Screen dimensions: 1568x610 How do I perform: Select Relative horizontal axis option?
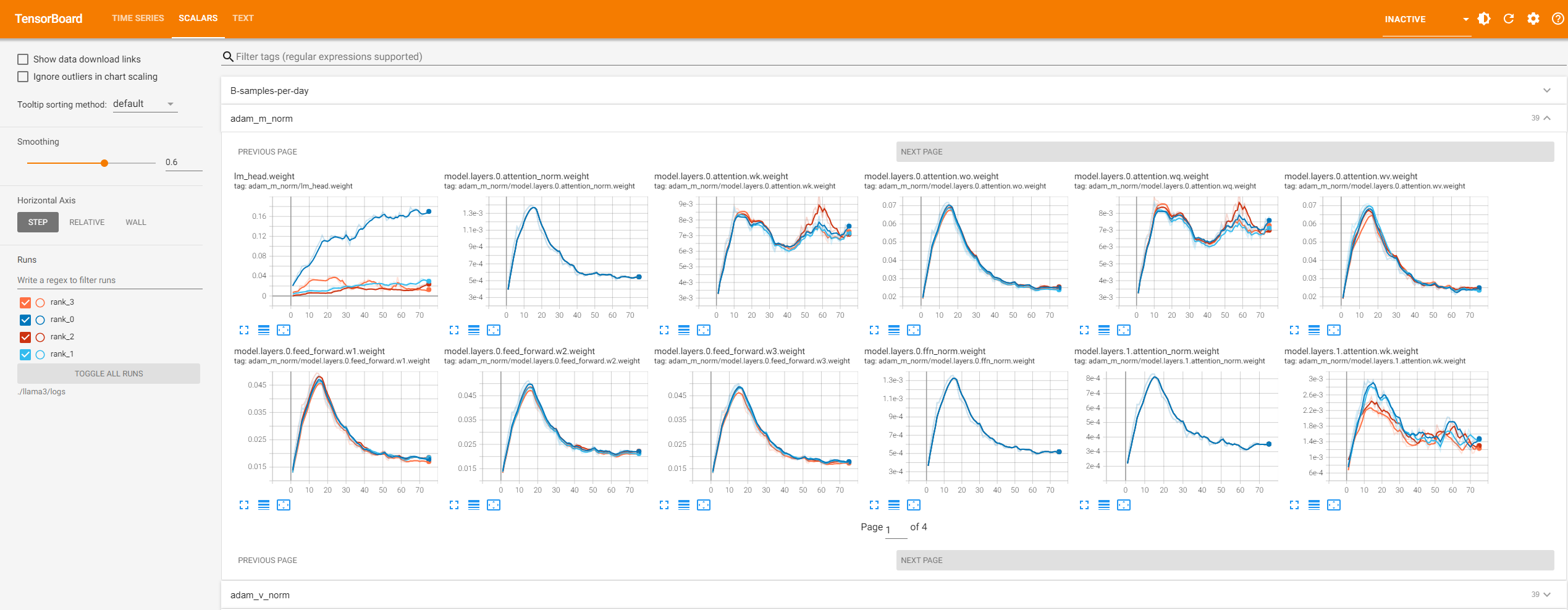coord(86,222)
